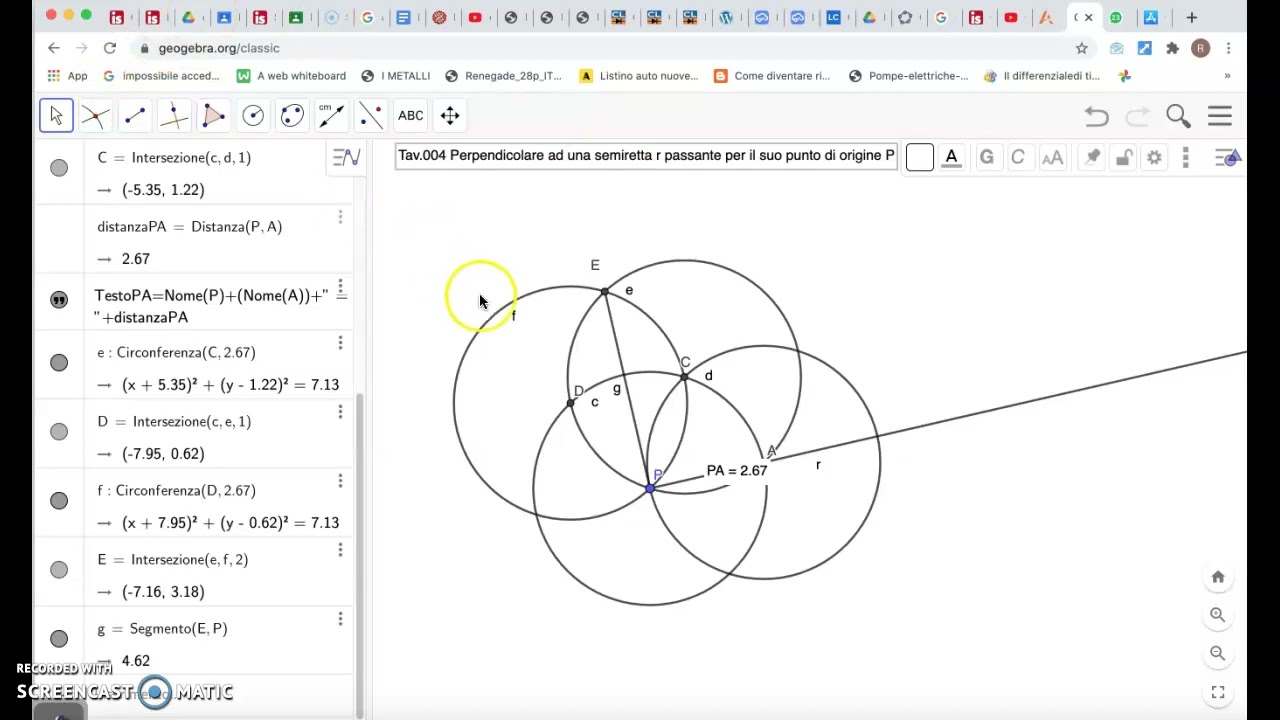Viewport: 1280px width, 720px height.
Task: Enter fullscreen mode in graphics view
Action: pyautogui.click(x=1218, y=691)
